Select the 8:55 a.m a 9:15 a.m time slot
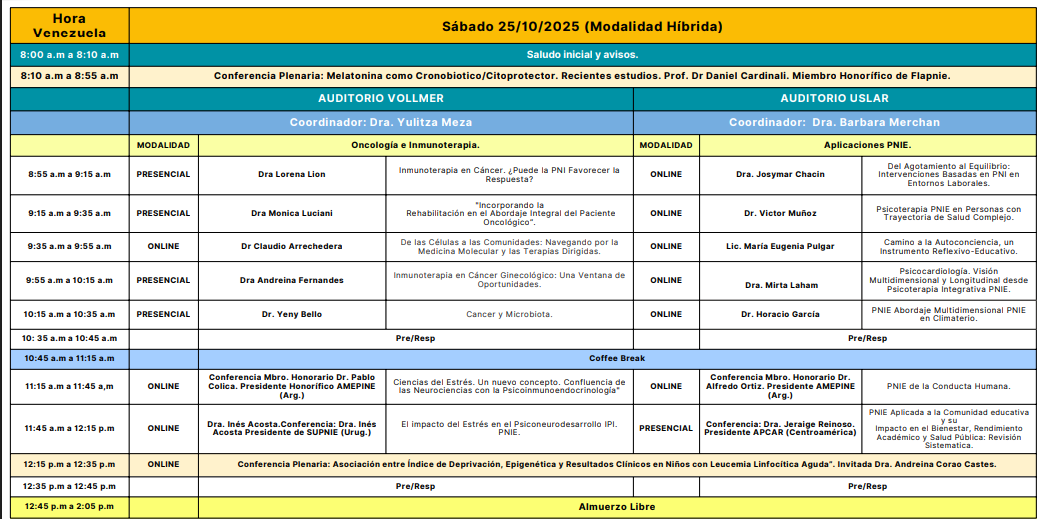This screenshot has height=519, width=1038. 69,175
